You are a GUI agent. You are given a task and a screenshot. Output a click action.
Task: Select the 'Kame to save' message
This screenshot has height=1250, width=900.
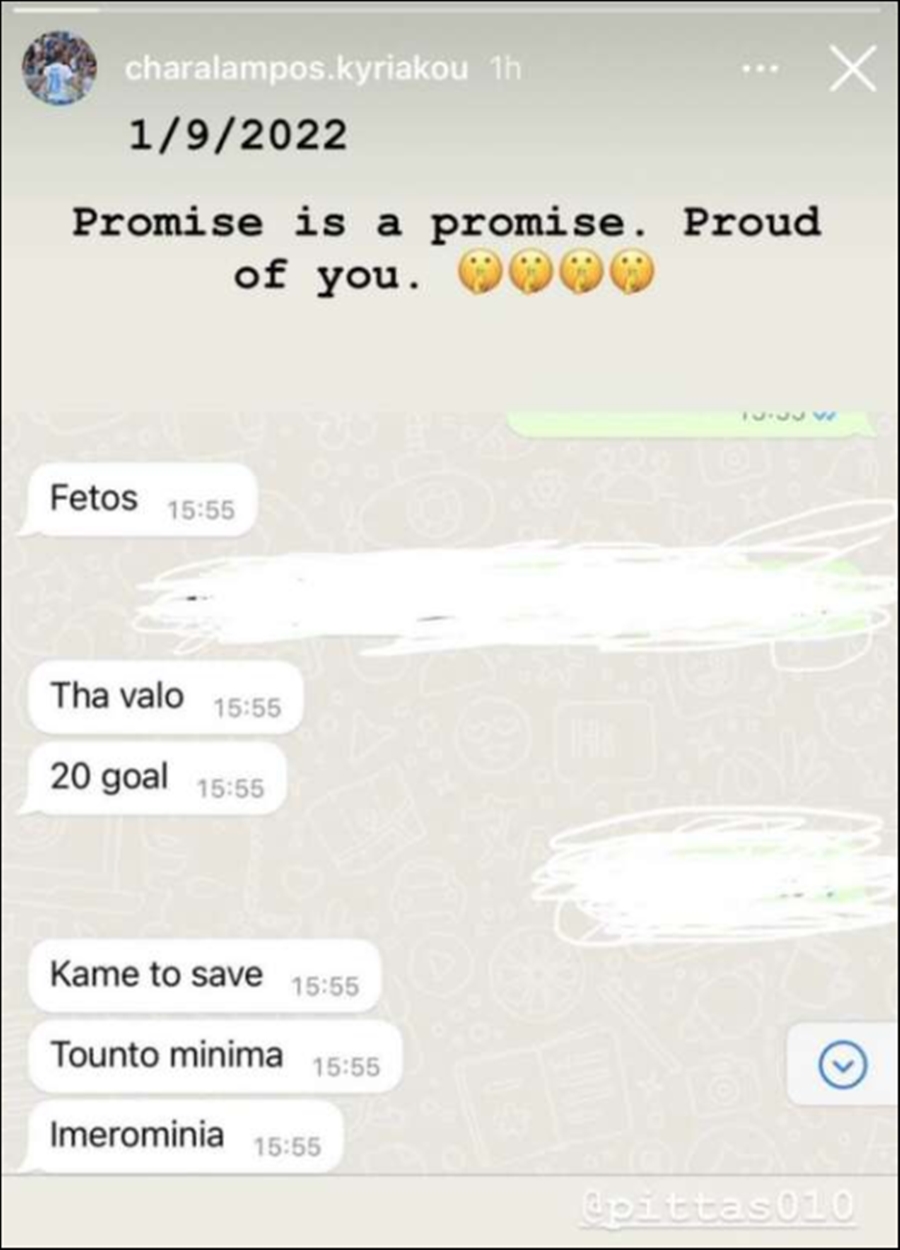tap(201, 976)
